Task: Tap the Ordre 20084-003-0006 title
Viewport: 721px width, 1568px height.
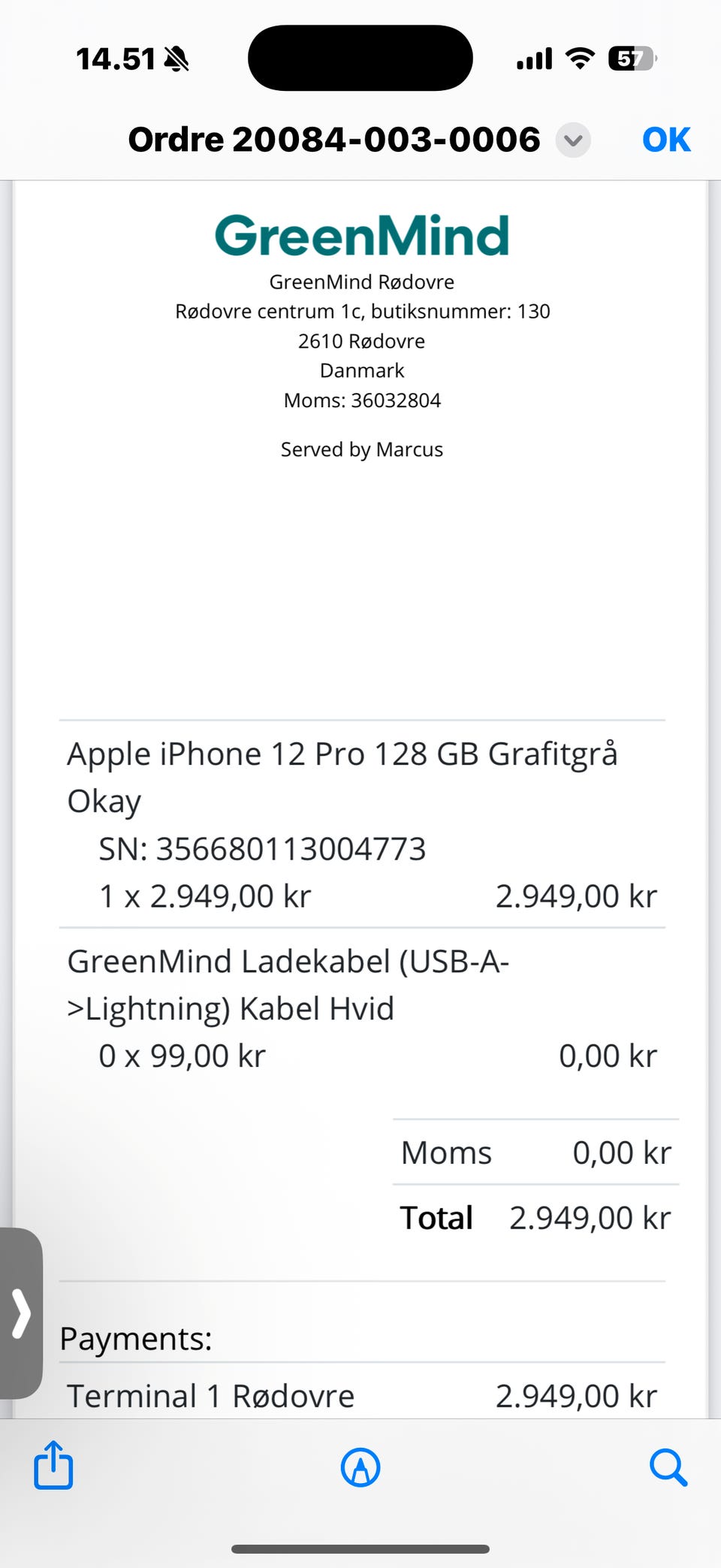Action: coord(334,140)
